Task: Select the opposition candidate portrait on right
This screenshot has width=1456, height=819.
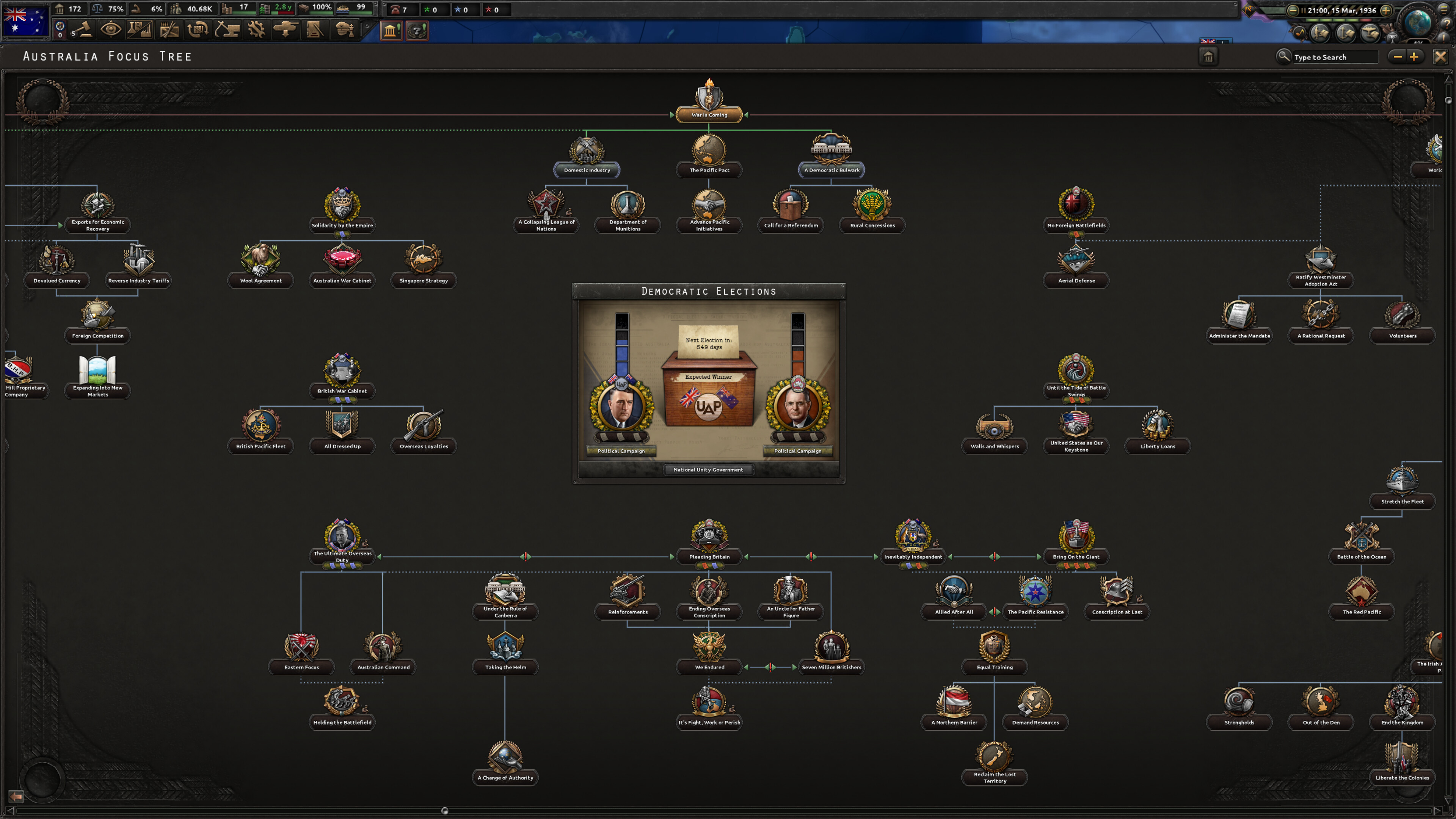Action: click(x=797, y=406)
